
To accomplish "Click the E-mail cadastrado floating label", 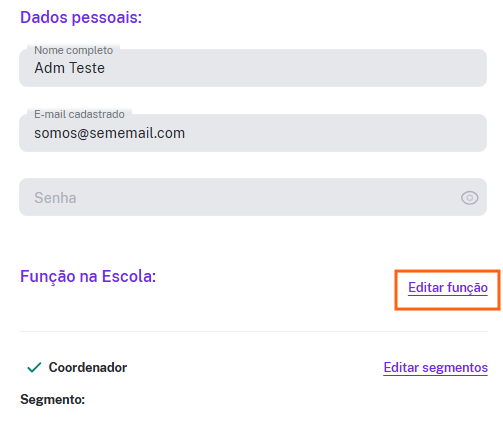I will click(79, 114).
